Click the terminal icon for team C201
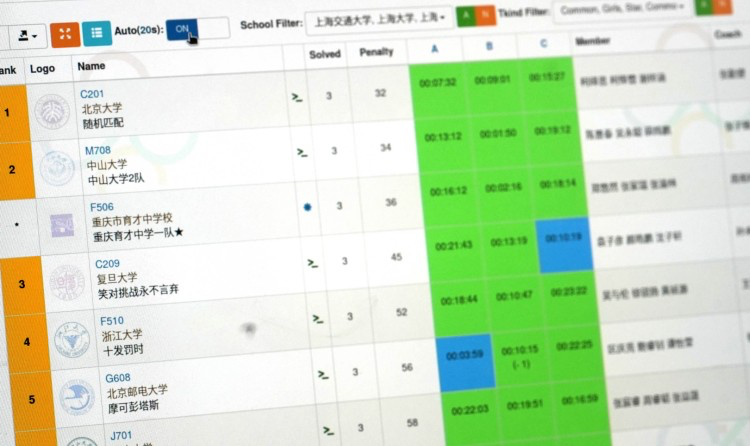This screenshot has height=446, width=750. pos(296,97)
